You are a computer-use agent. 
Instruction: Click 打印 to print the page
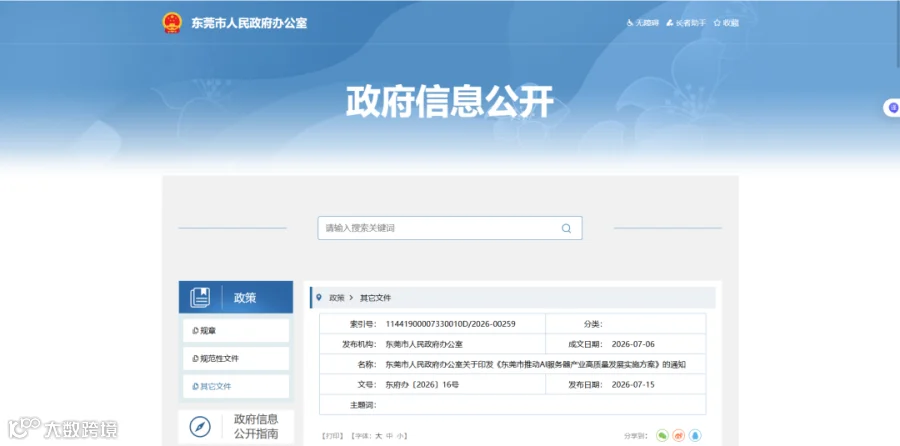click(333, 436)
